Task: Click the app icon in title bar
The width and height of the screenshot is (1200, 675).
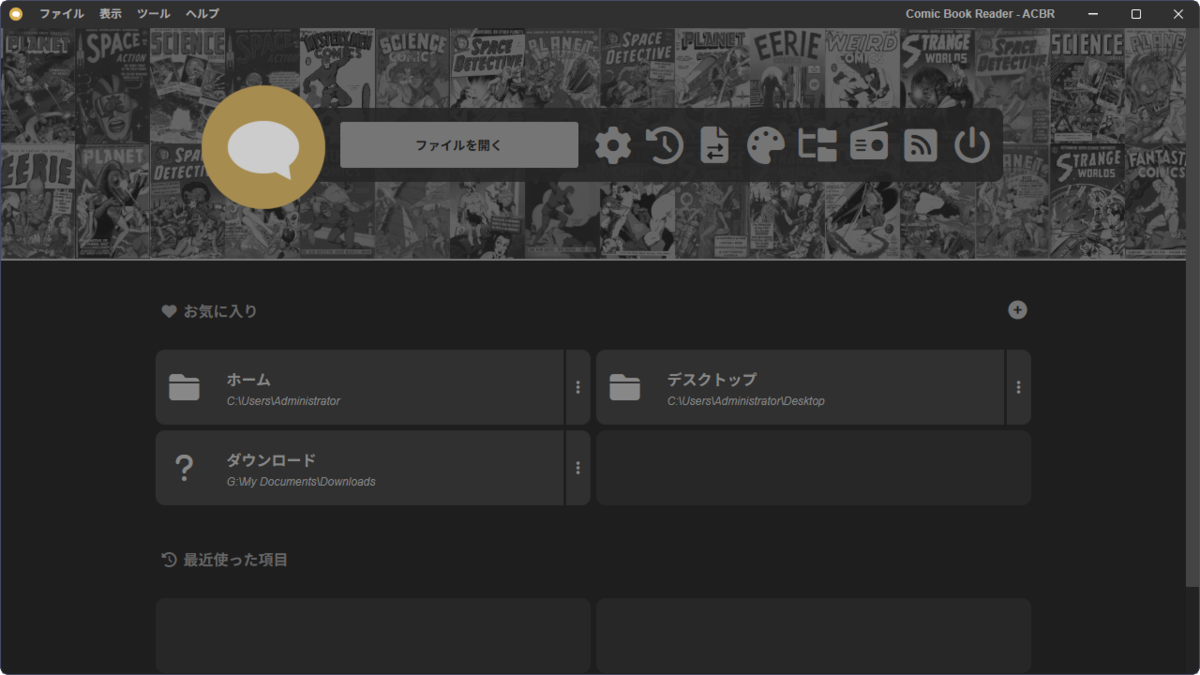Action: tap(16, 14)
